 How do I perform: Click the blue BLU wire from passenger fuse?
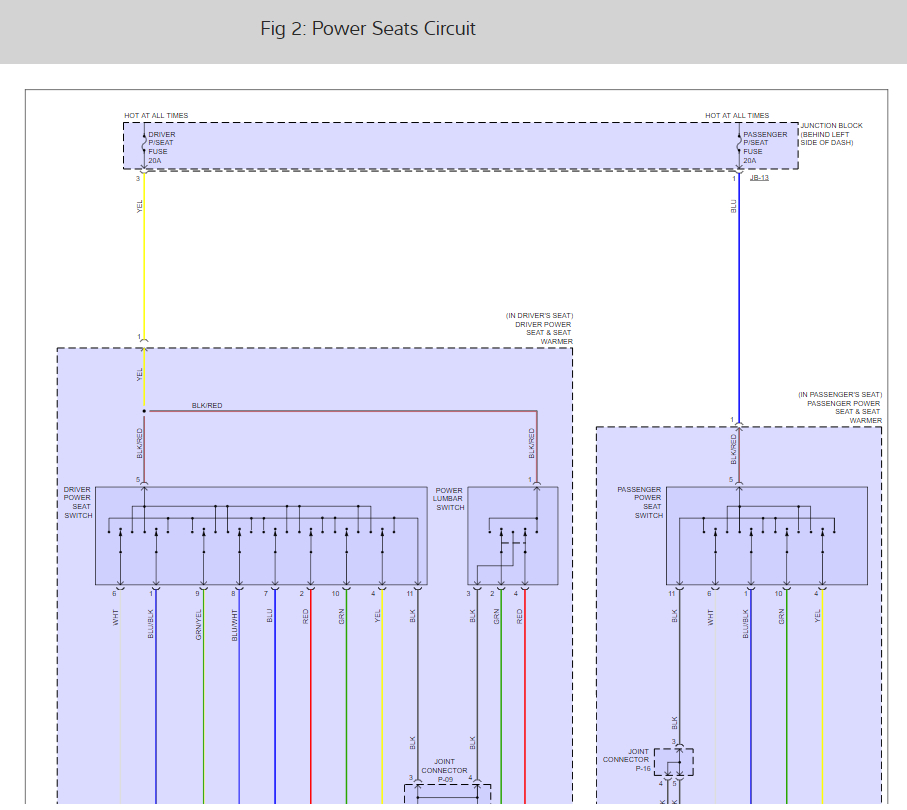click(739, 300)
